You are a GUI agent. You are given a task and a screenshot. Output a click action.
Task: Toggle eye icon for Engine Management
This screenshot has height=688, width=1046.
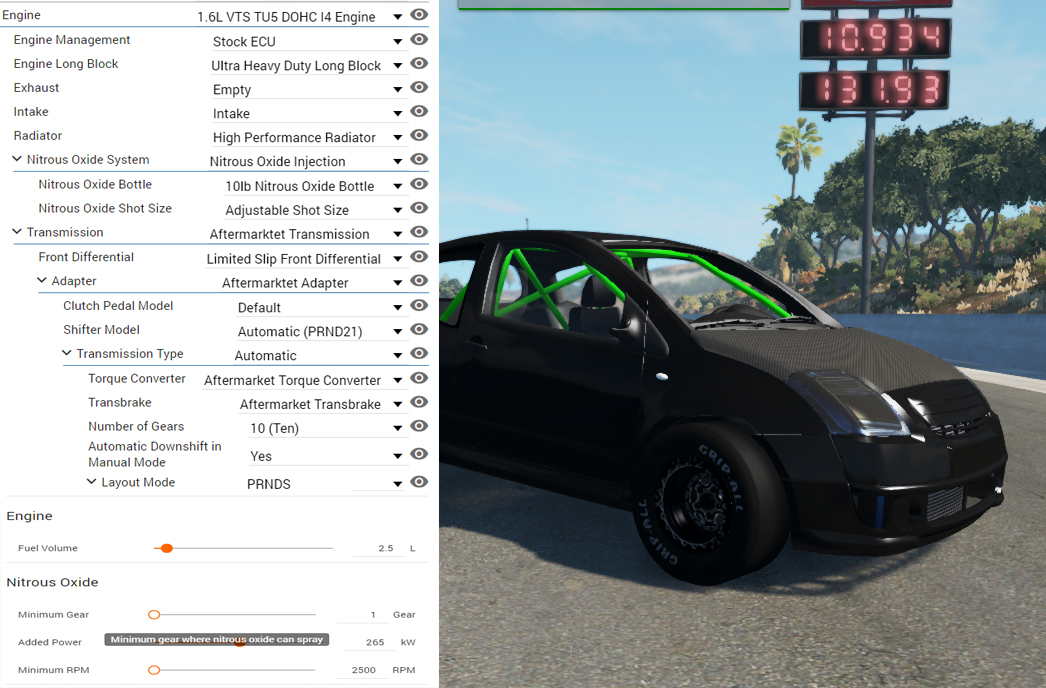coord(419,39)
